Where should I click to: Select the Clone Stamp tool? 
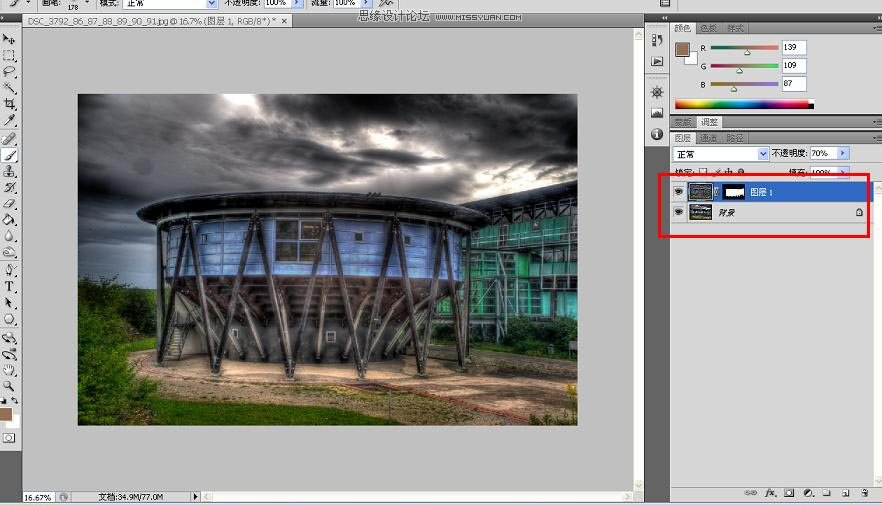click(9, 171)
